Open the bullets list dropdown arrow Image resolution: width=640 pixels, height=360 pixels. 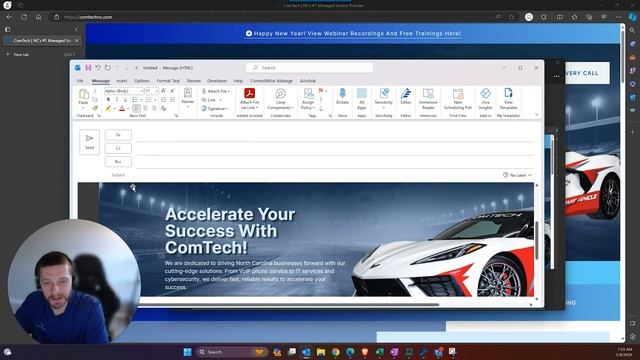[141, 100]
